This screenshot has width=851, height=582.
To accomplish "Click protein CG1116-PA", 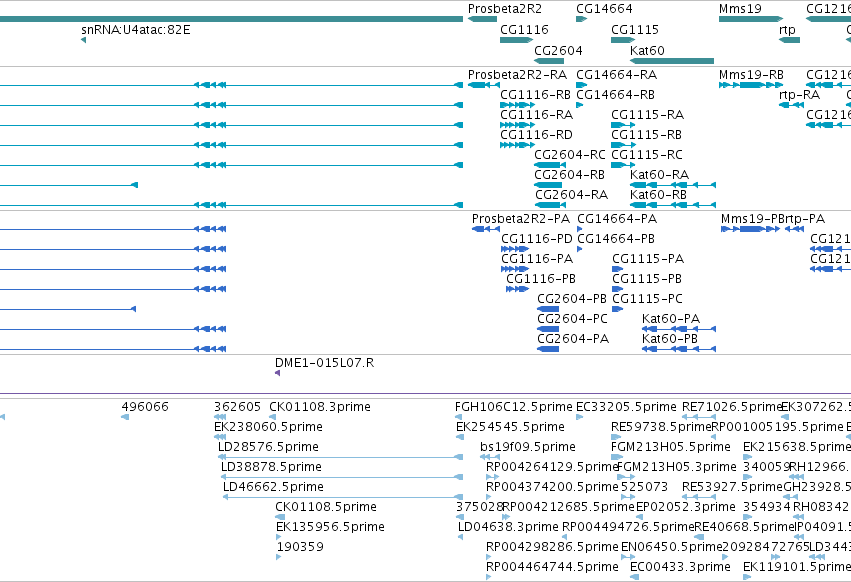I will pyautogui.click(x=537, y=259).
